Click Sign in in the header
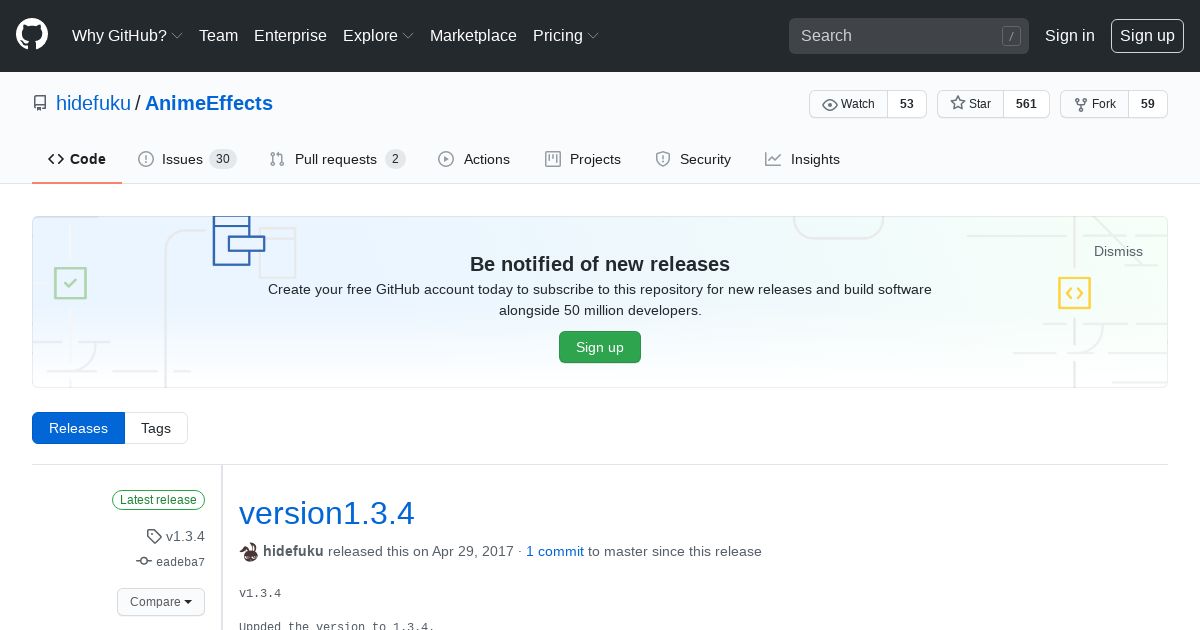 1069,36
